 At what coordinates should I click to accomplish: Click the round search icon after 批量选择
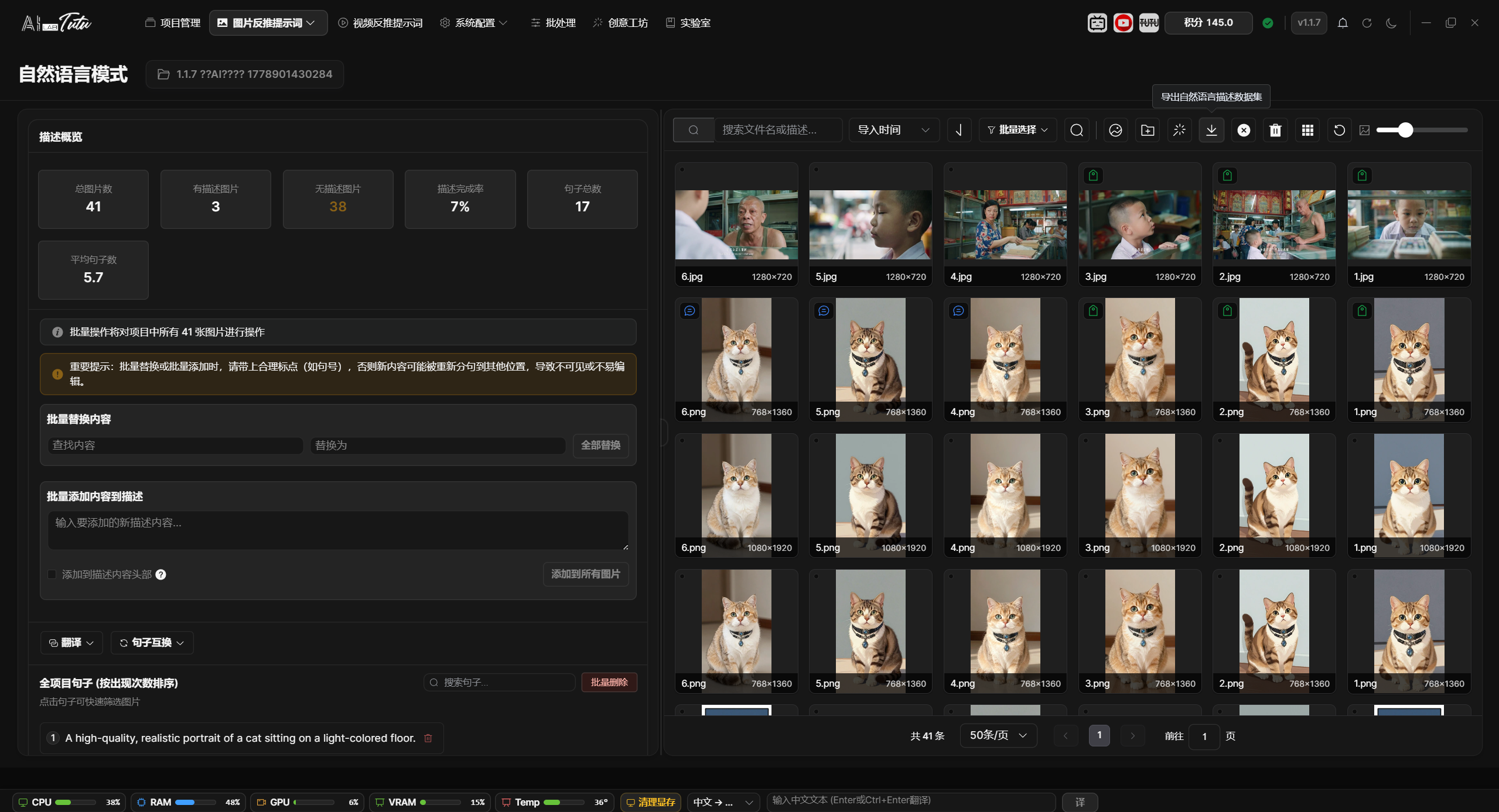point(1077,130)
